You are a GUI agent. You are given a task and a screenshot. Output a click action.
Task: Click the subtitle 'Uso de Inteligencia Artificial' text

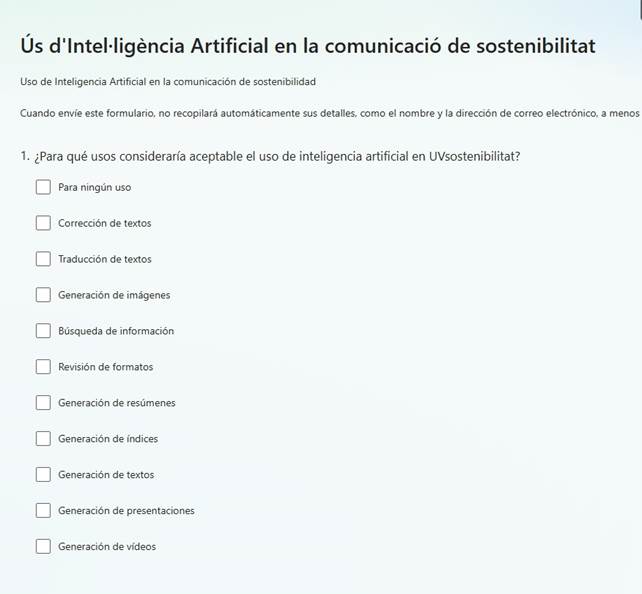tap(168, 81)
